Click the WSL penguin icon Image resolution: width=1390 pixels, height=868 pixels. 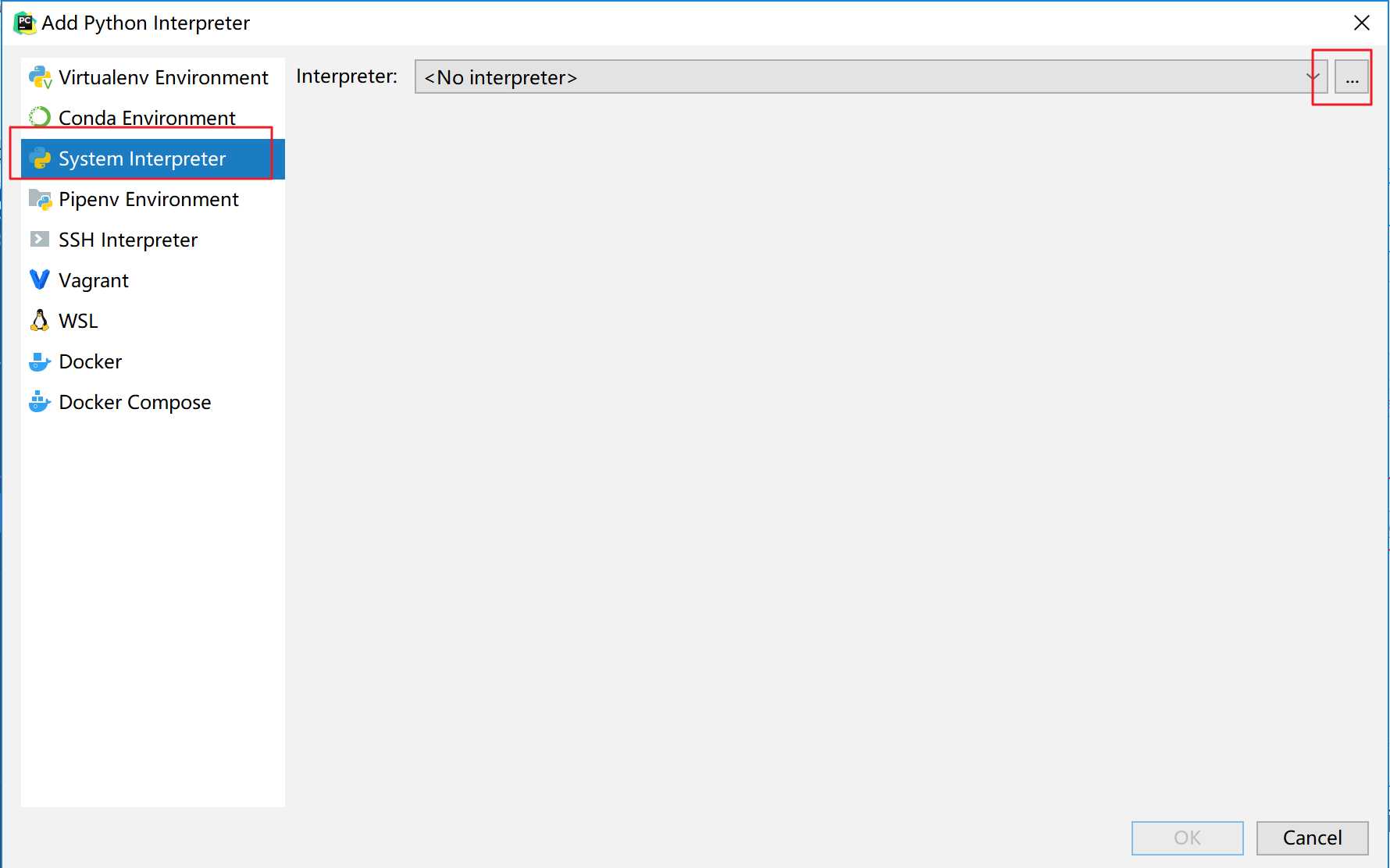pyautogui.click(x=40, y=320)
